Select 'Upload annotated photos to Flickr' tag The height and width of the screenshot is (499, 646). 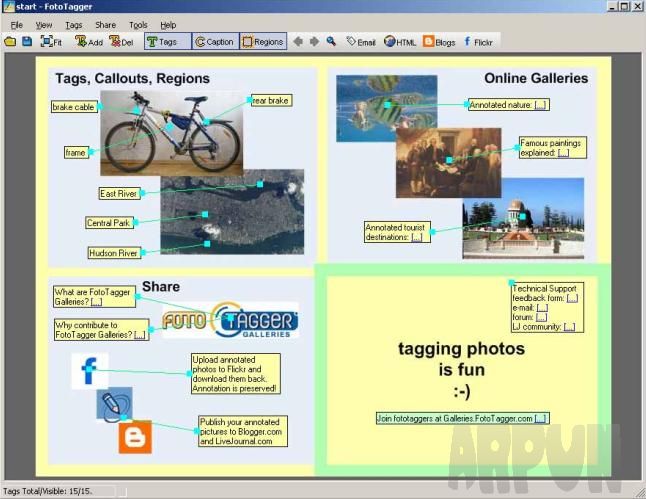[236, 374]
